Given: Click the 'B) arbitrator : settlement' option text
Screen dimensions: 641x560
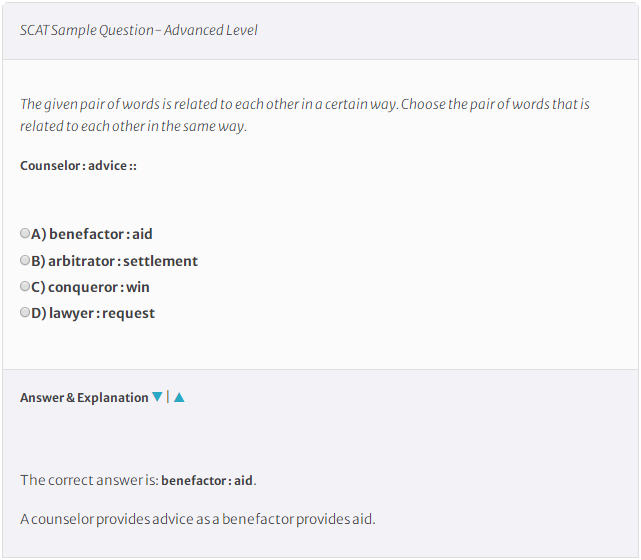Looking at the screenshot, I should click(114, 261).
